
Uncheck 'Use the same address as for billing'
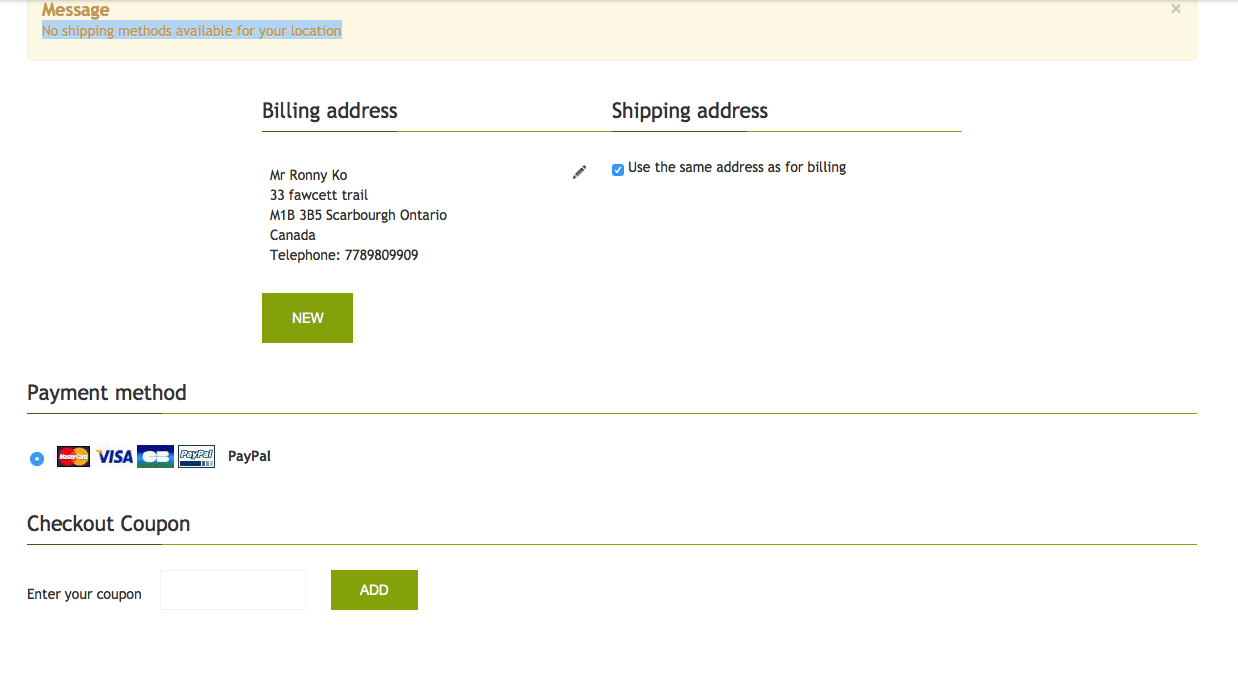coord(618,169)
